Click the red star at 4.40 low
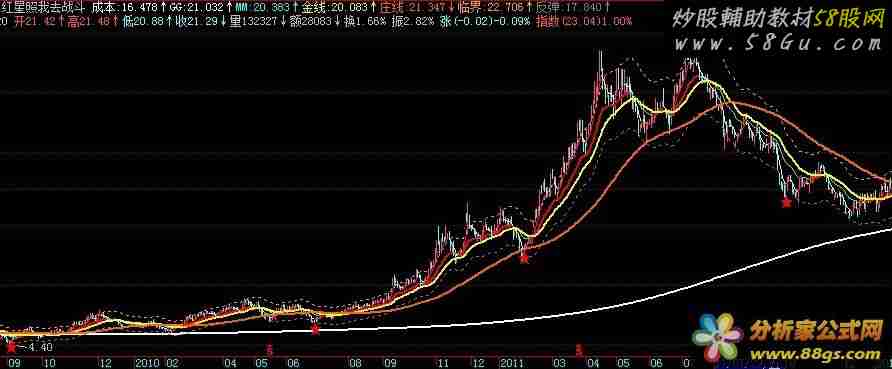Screen dimensions: 892x369 (11, 341)
